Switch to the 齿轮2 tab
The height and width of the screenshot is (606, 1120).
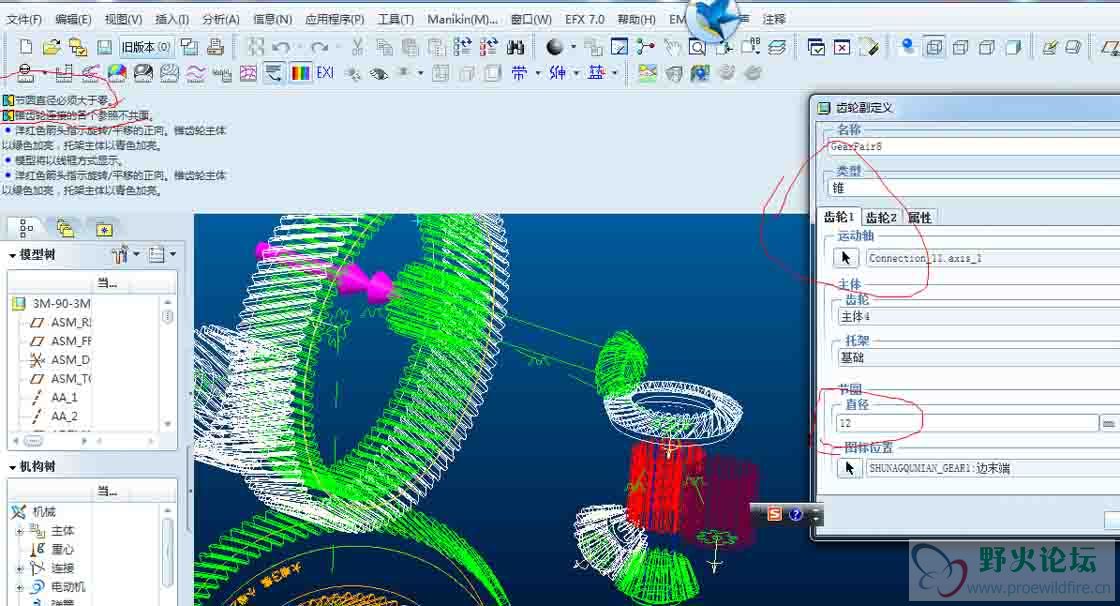(881, 217)
